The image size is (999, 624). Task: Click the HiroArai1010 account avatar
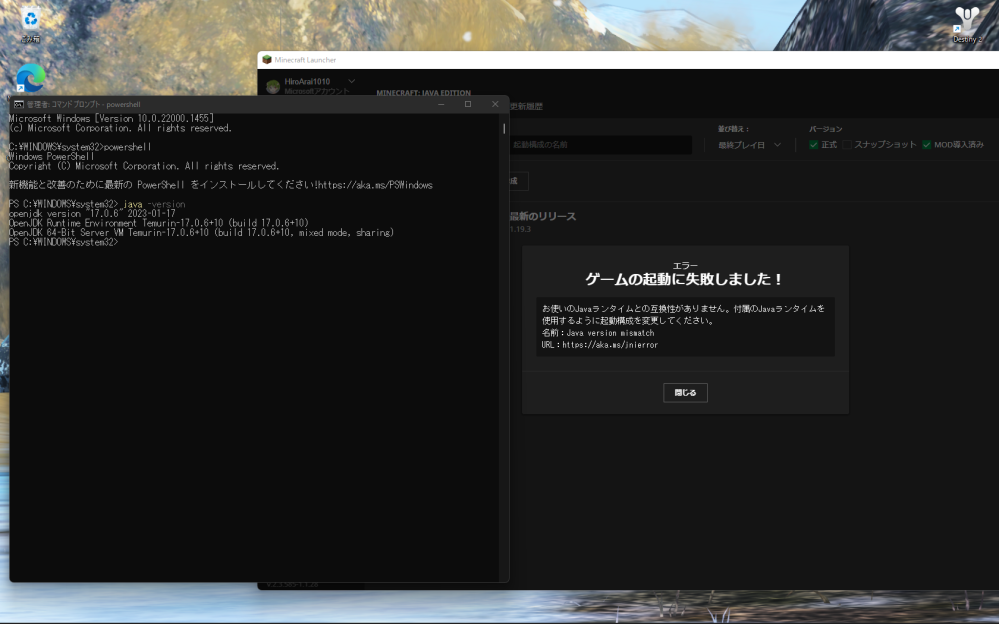pos(273,87)
